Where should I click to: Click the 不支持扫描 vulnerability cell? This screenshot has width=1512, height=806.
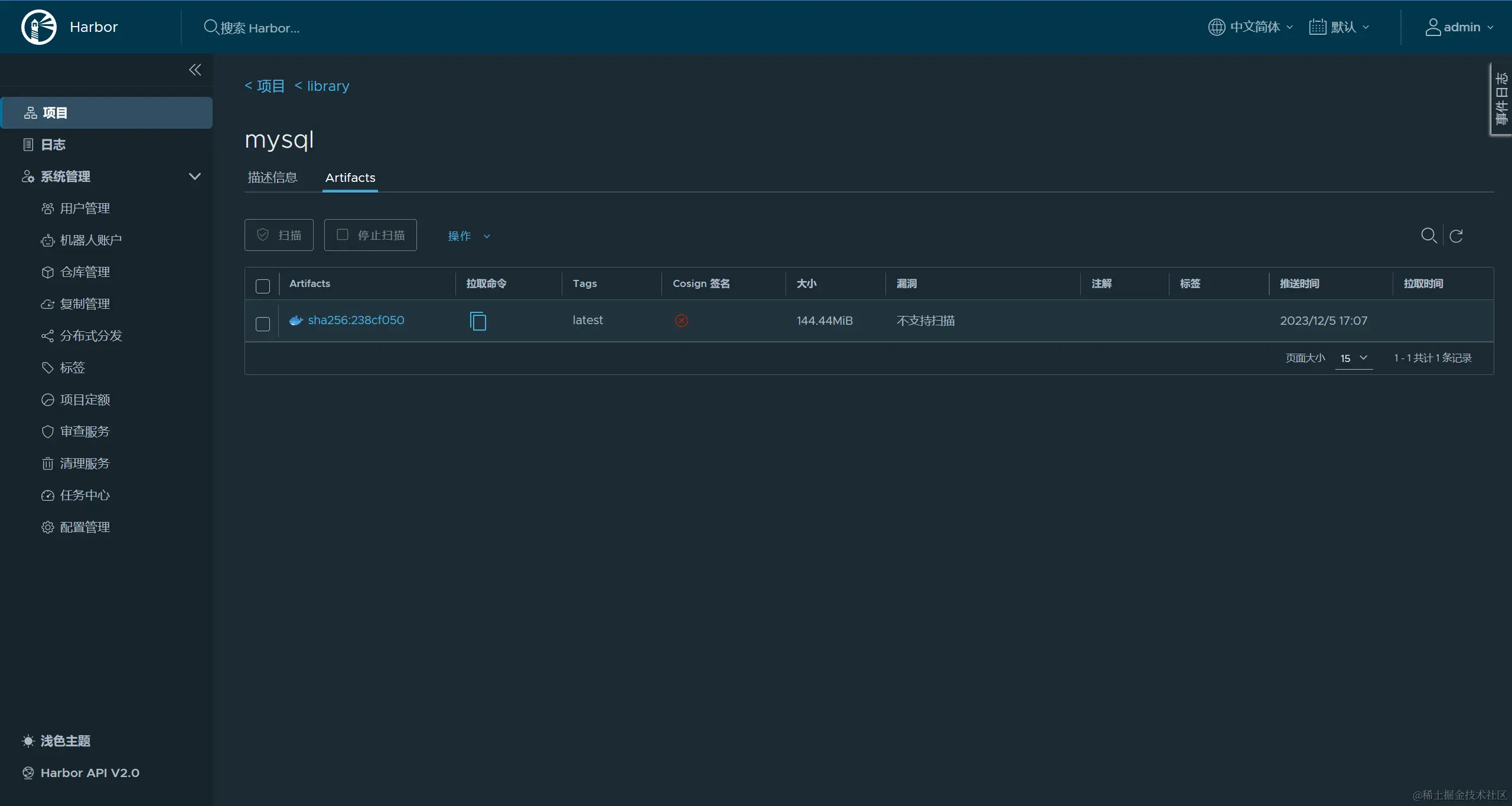[x=926, y=321]
